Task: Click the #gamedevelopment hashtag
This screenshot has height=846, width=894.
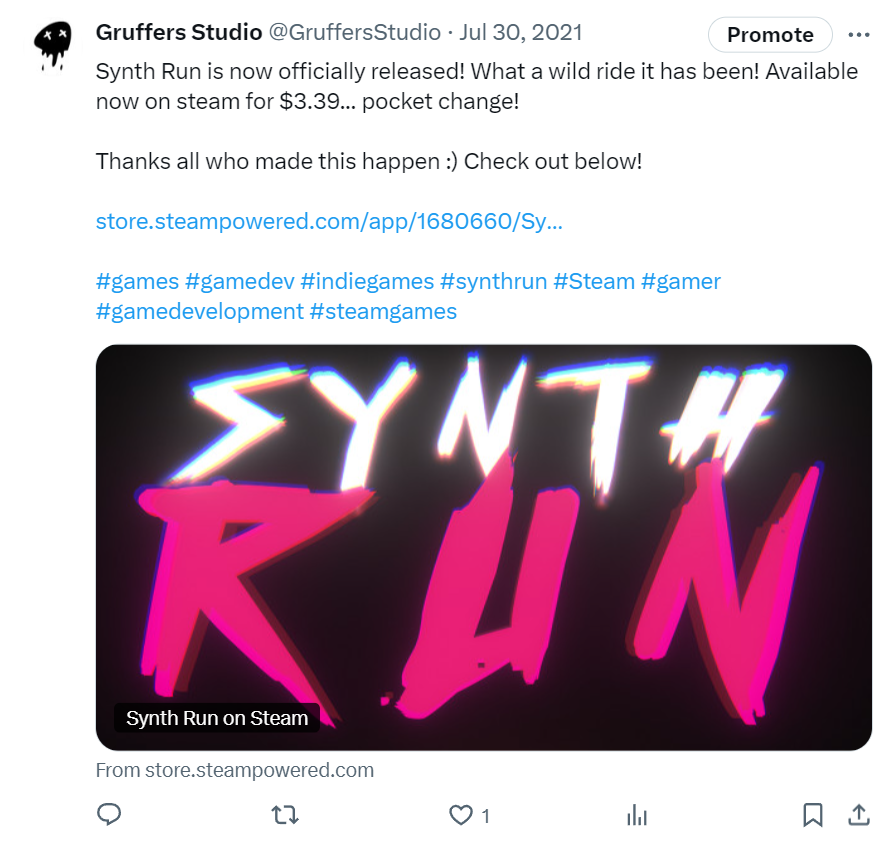Action: [199, 311]
